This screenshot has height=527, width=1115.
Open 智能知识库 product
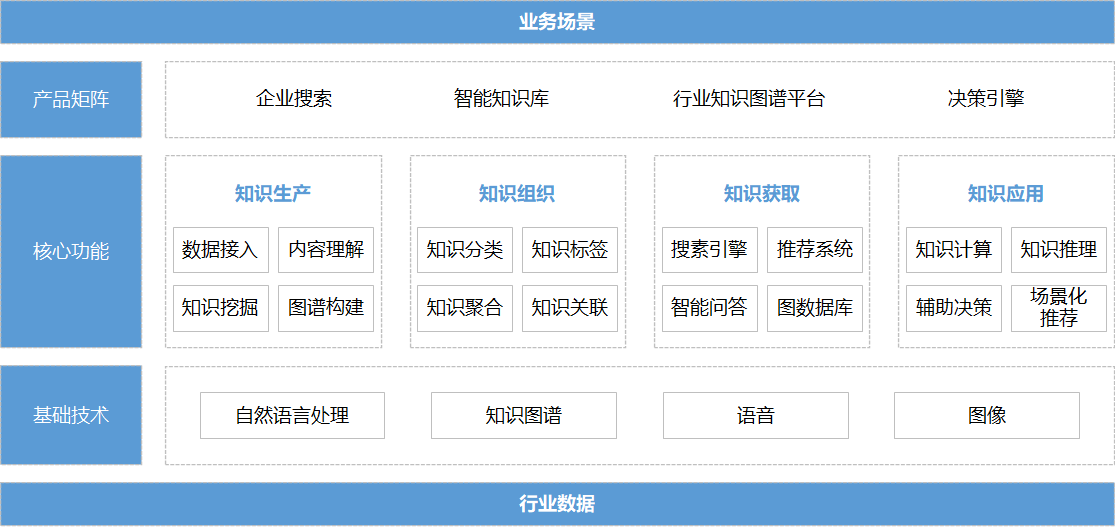[501, 99]
